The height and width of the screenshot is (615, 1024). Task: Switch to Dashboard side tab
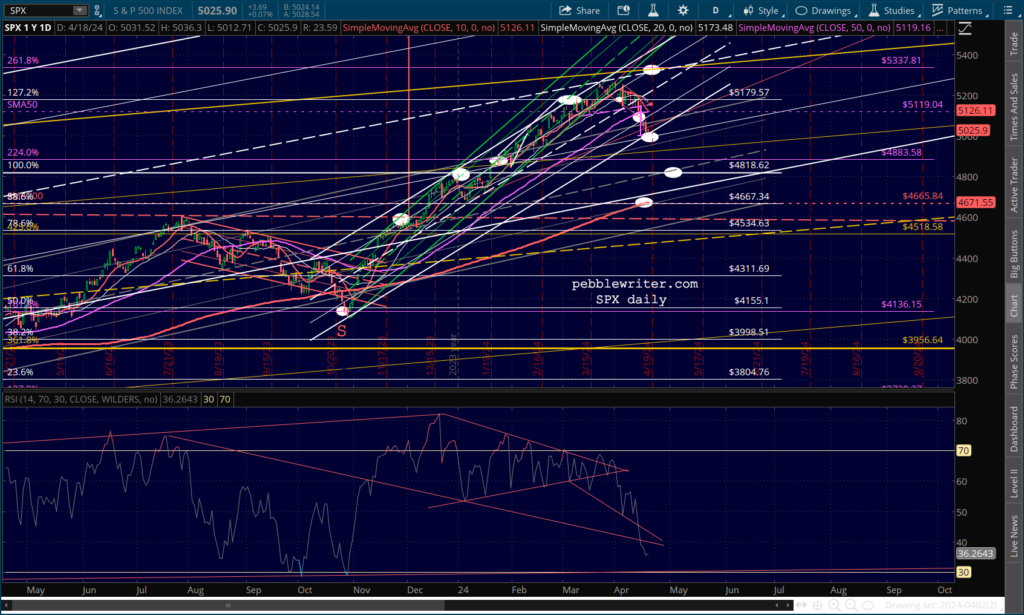coord(1014,428)
